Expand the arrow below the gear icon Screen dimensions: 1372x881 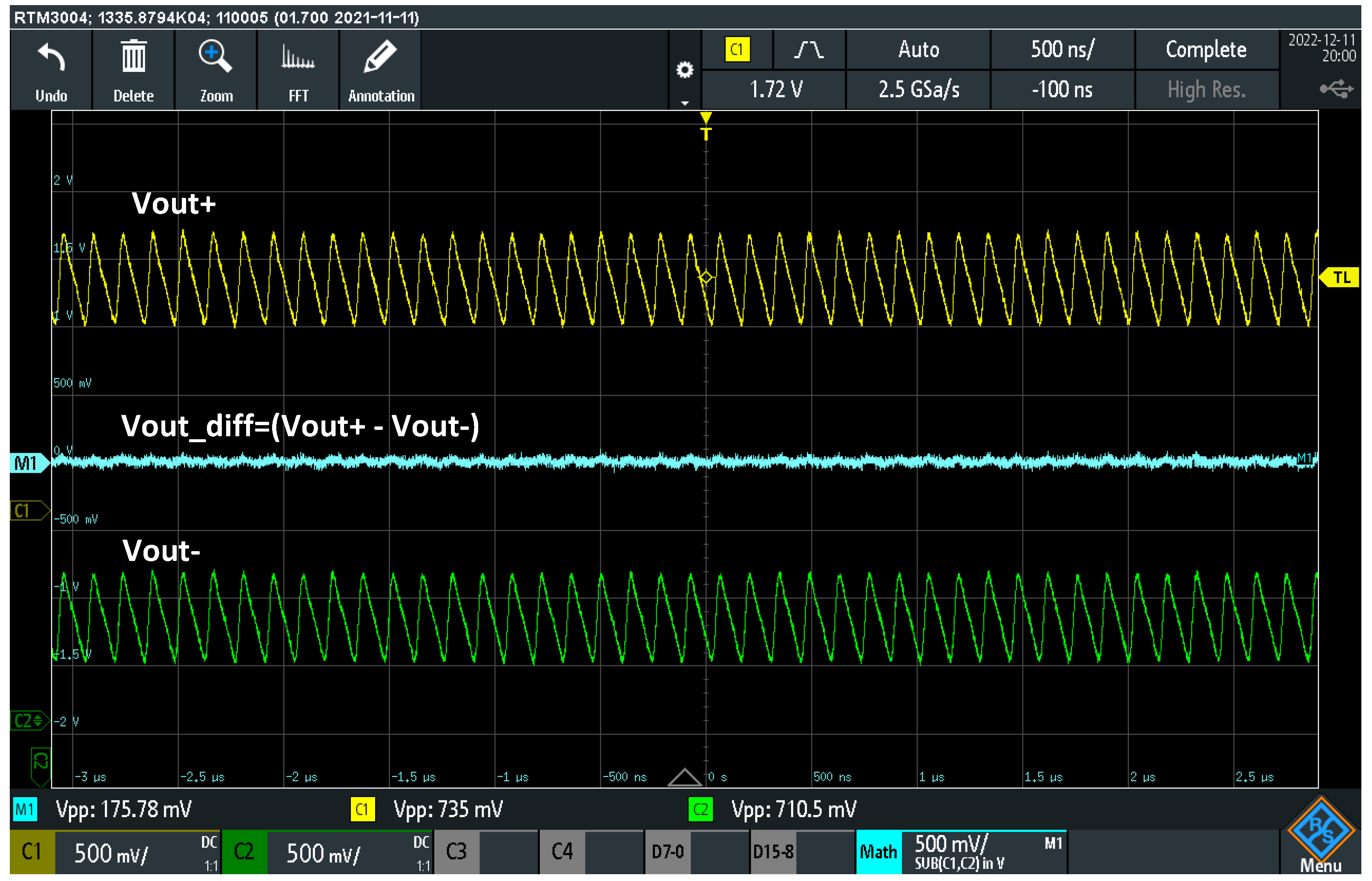click(685, 103)
